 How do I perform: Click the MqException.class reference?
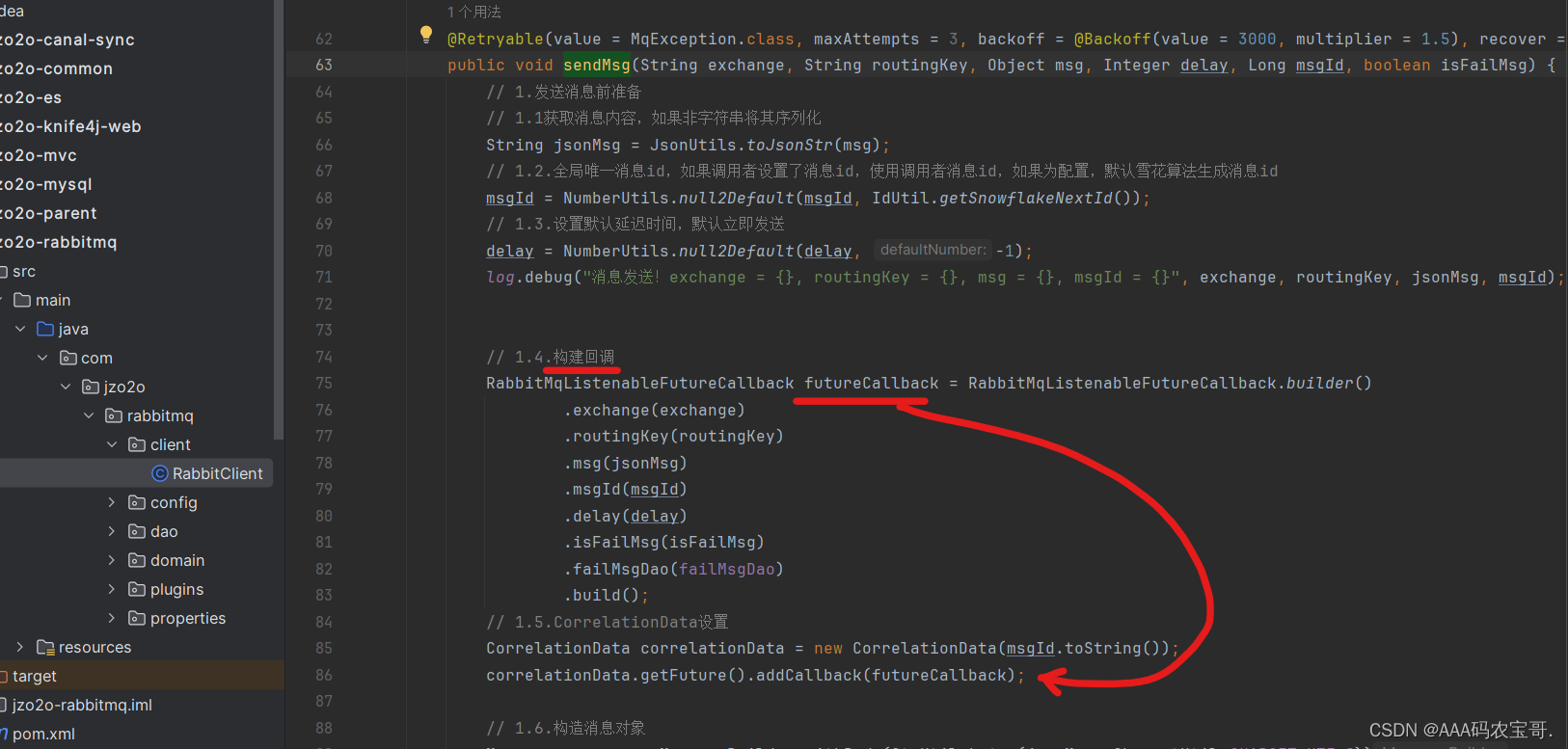[713, 39]
